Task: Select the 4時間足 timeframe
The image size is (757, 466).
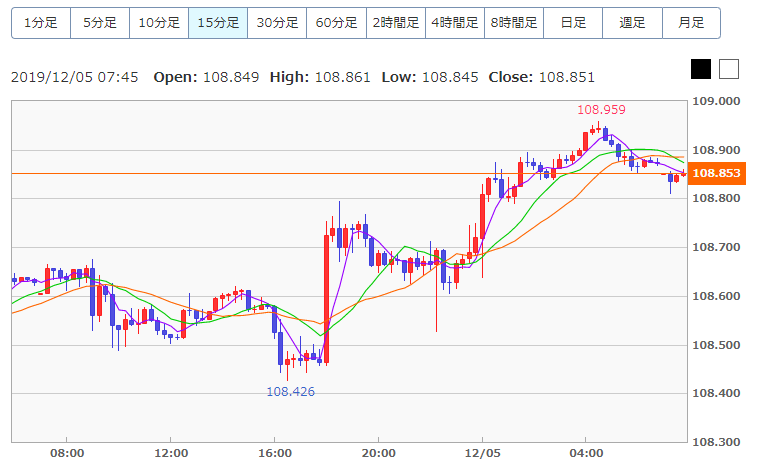Action: coord(455,23)
